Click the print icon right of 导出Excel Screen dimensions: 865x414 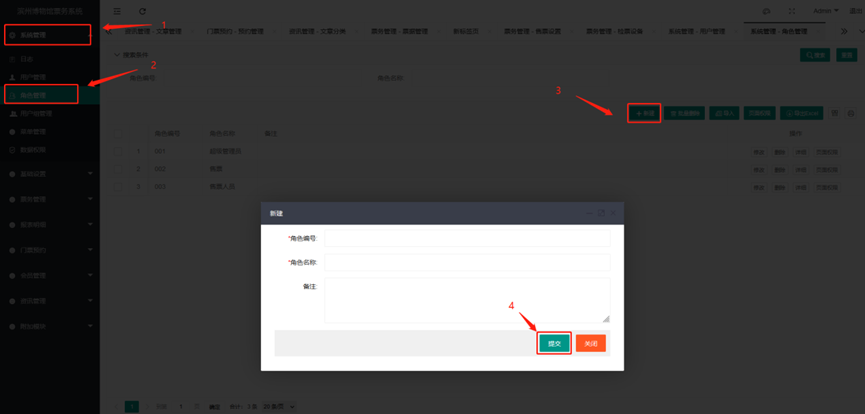click(x=836, y=114)
